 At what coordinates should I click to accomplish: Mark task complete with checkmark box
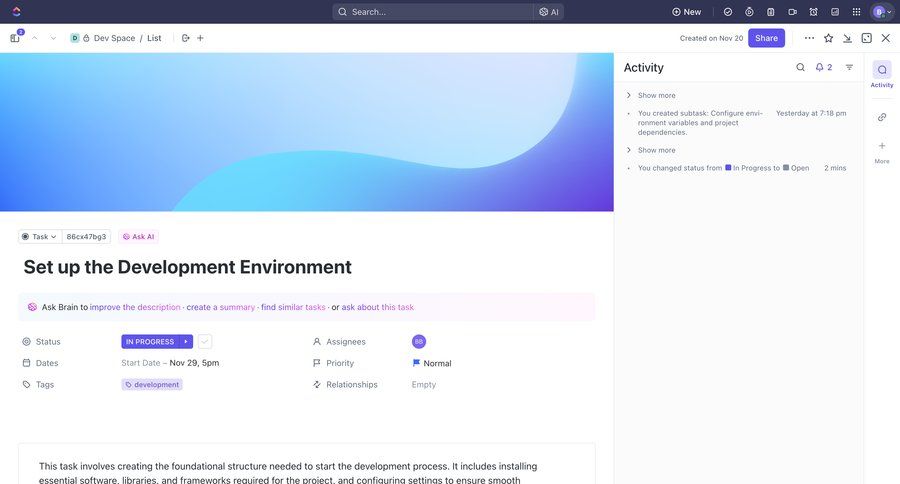pos(205,342)
